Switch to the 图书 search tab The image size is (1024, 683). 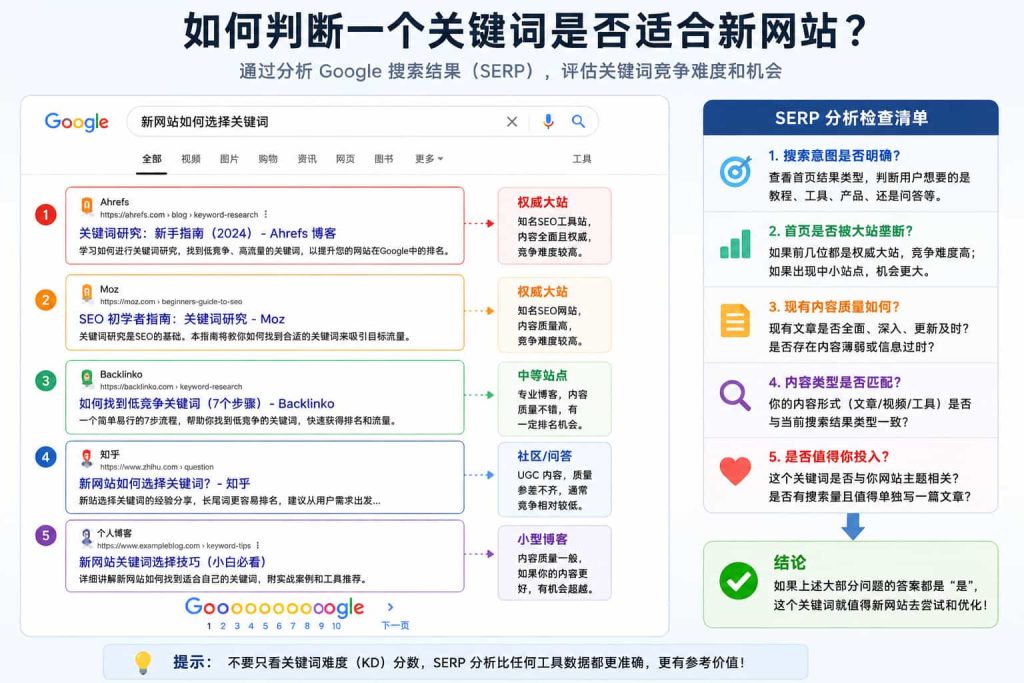pyautogui.click(x=384, y=159)
